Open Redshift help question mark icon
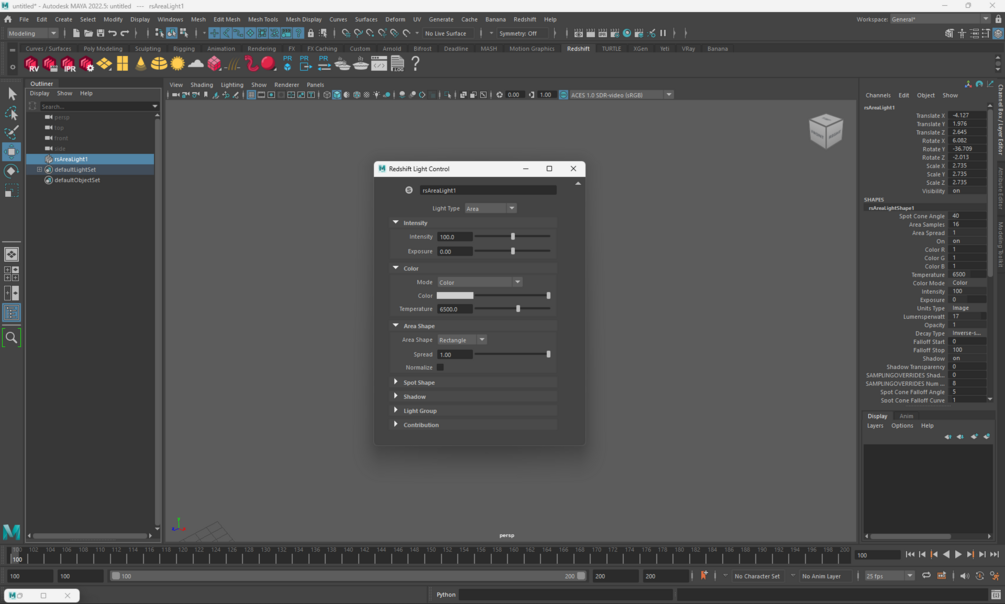This screenshot has width=1005, height=604. [x=415, y=63]
